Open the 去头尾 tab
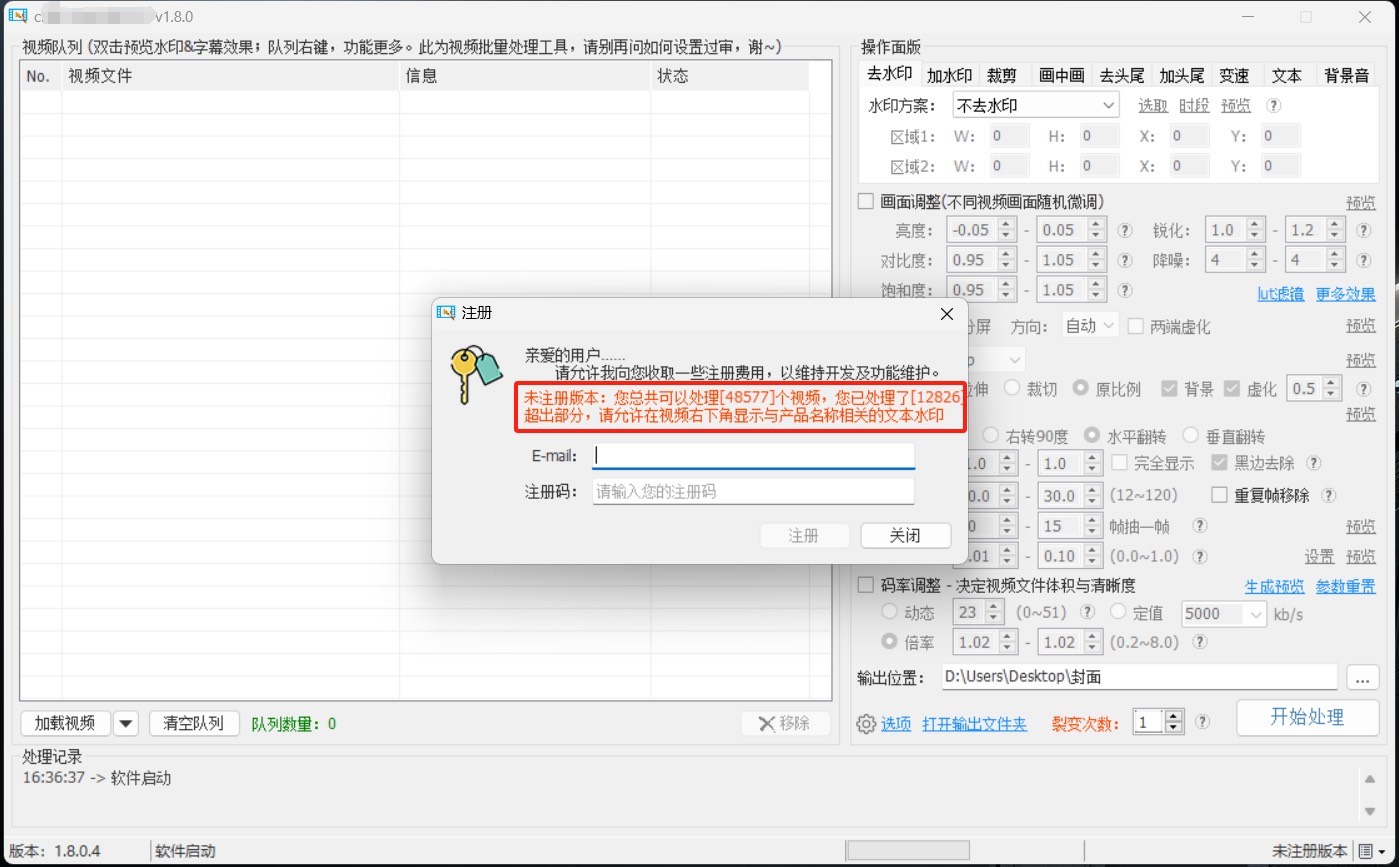The height and width of the screenshot is (867, 1399). [x=1121, y=75]
